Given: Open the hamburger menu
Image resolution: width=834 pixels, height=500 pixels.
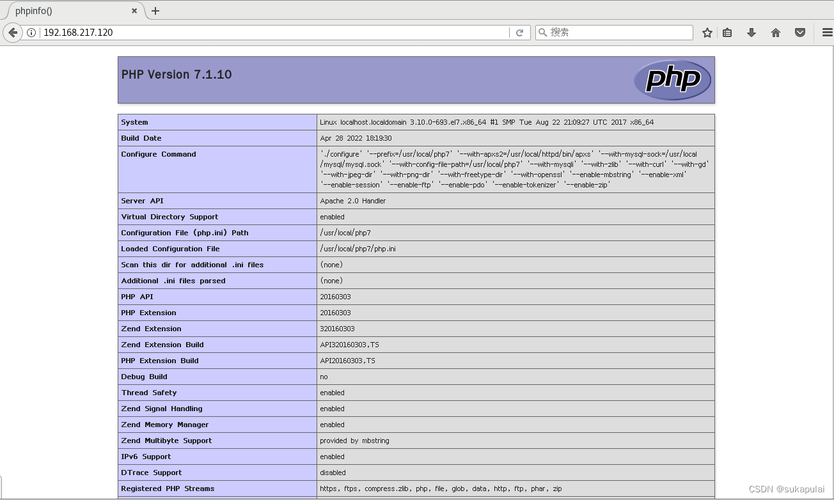Looking at the screenshot, I should pyautogui.click(x=827, y=32).
